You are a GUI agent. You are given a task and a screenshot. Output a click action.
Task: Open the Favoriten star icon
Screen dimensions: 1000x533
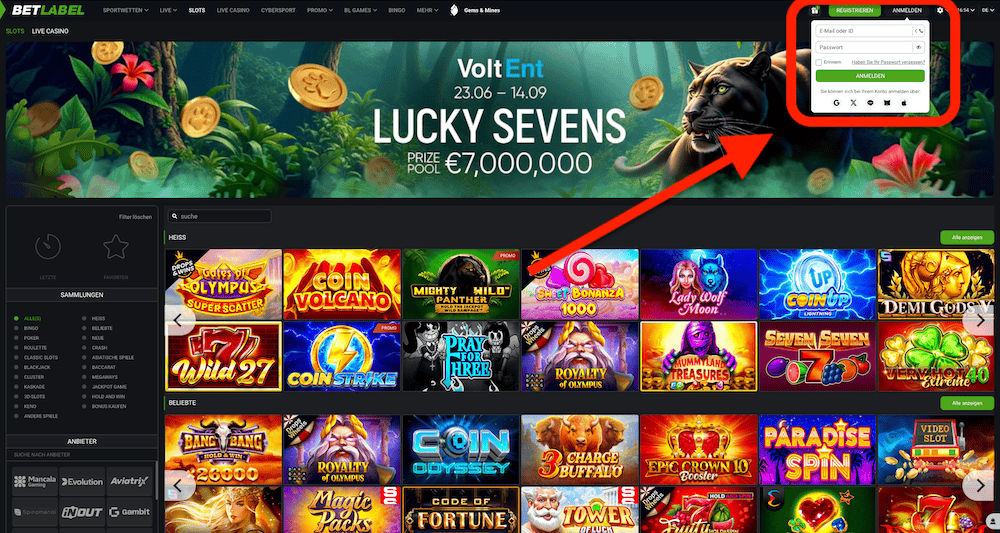coord(116,246)
